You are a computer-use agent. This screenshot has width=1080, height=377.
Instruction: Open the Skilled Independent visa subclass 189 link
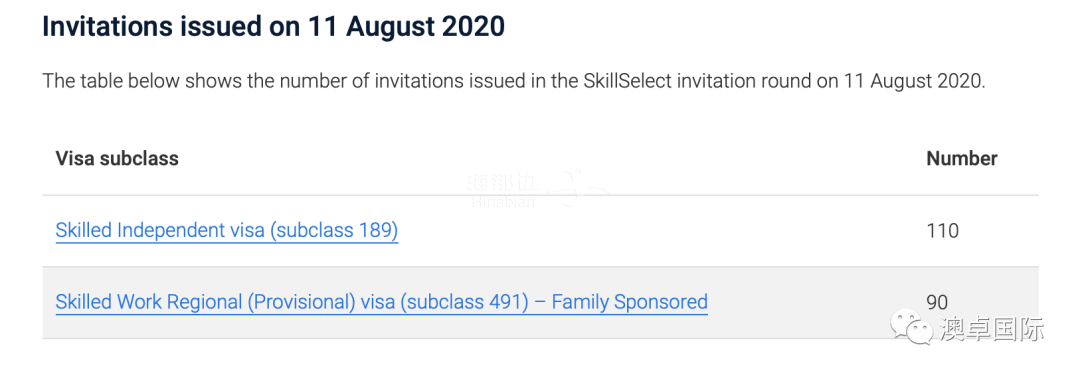[x=227, y=230]
